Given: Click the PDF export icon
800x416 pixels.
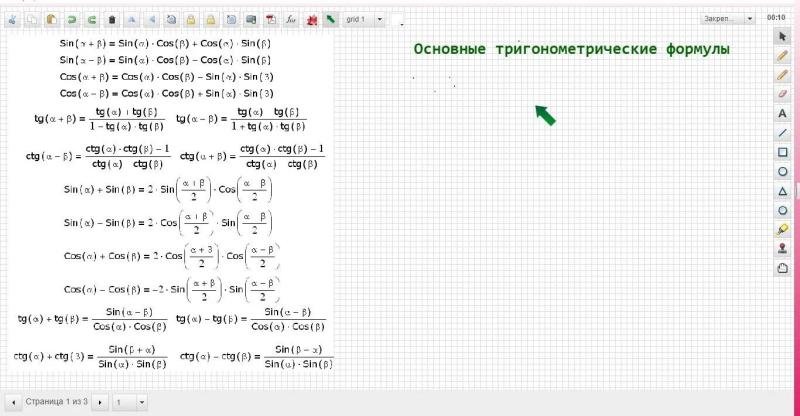Looking at the screenshot, I should click(x=271, y=20).
